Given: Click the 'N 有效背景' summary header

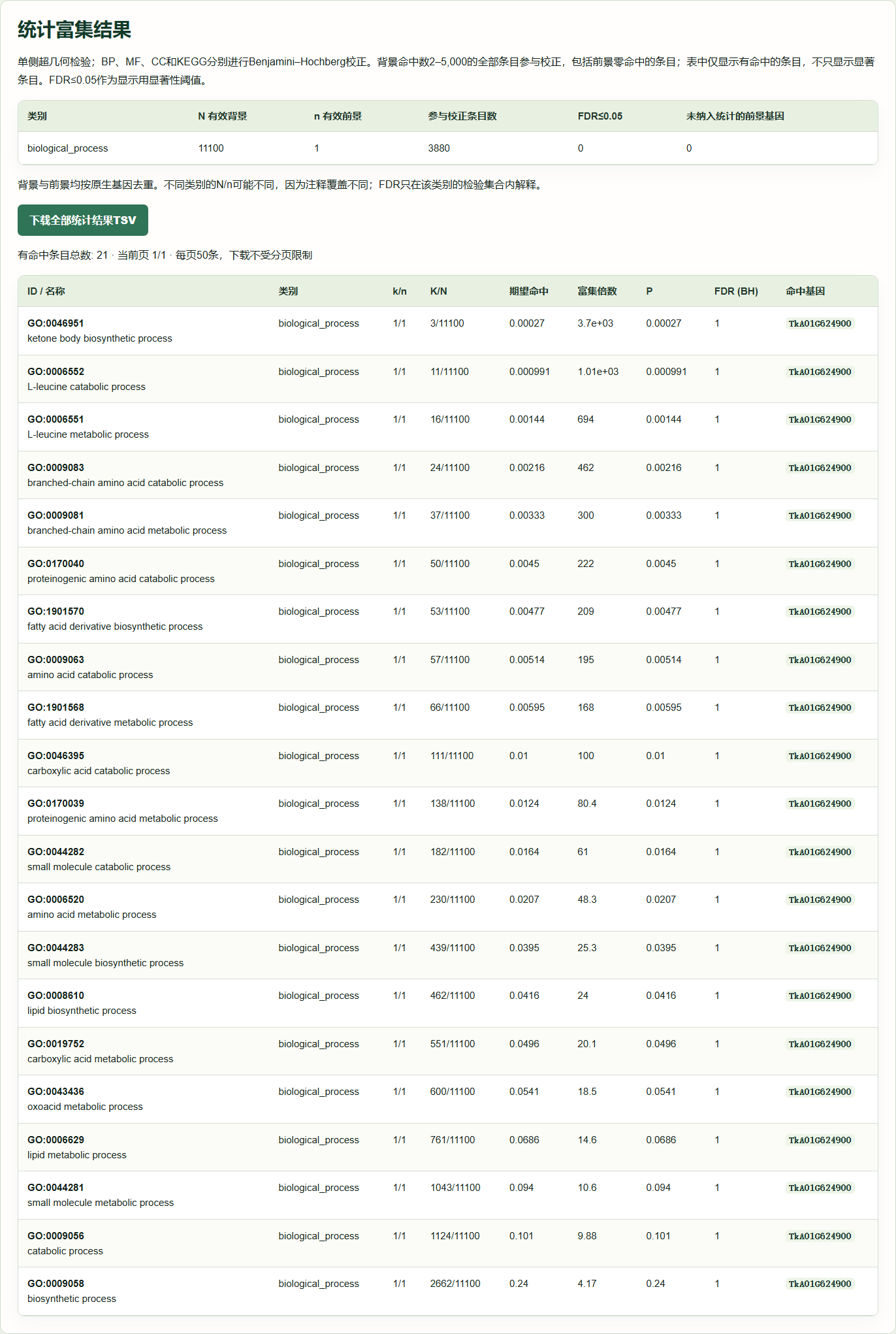Looking at the screenshot, I should pyautogui.click(x=223, y=116).
